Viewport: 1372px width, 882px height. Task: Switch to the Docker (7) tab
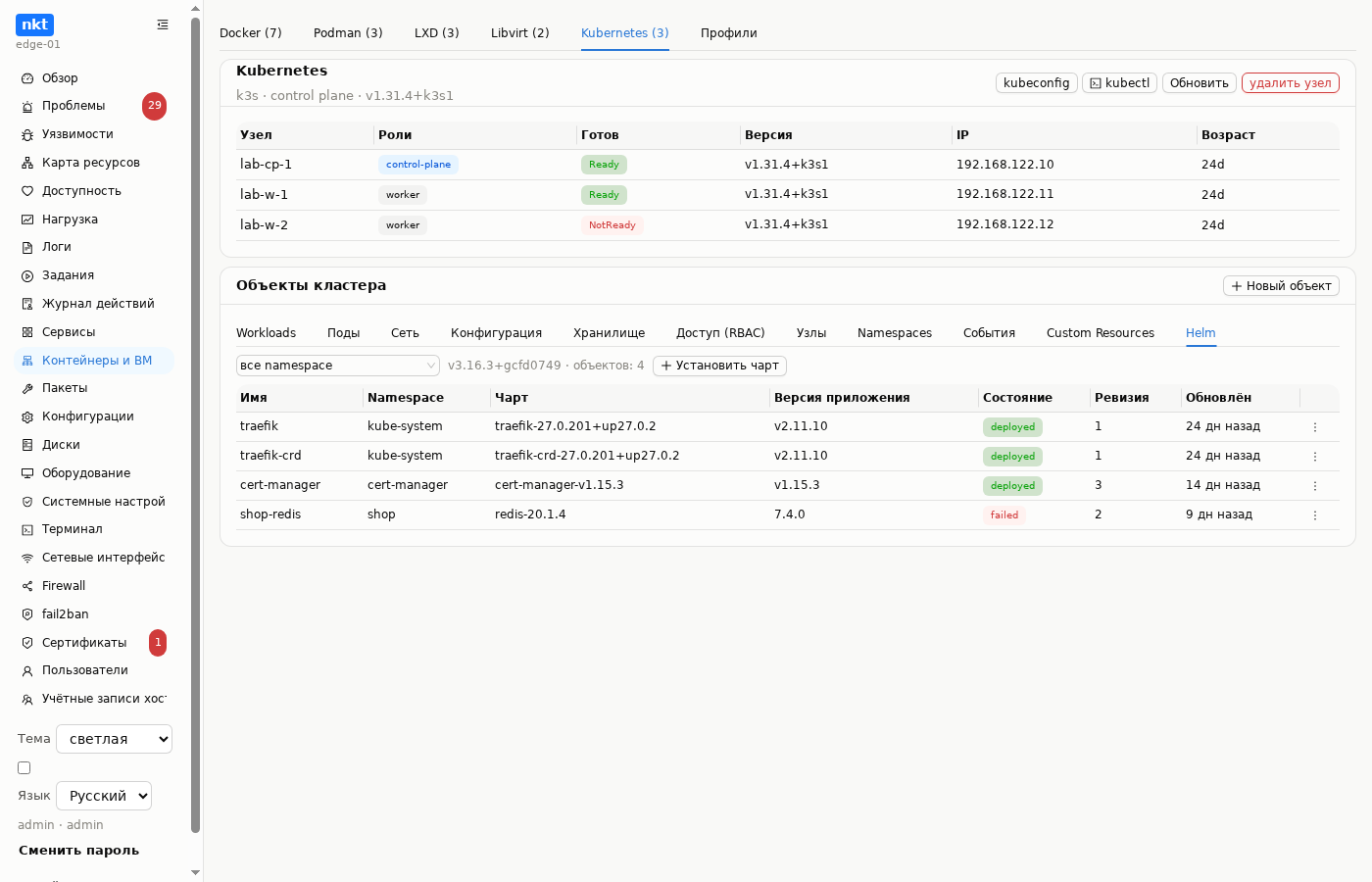(251, 33)
